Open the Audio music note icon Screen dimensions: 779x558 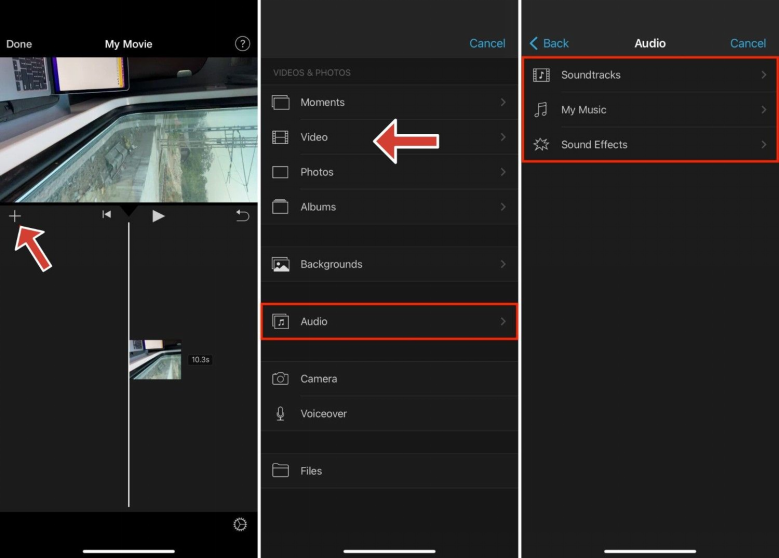click(x=280, y=321)
